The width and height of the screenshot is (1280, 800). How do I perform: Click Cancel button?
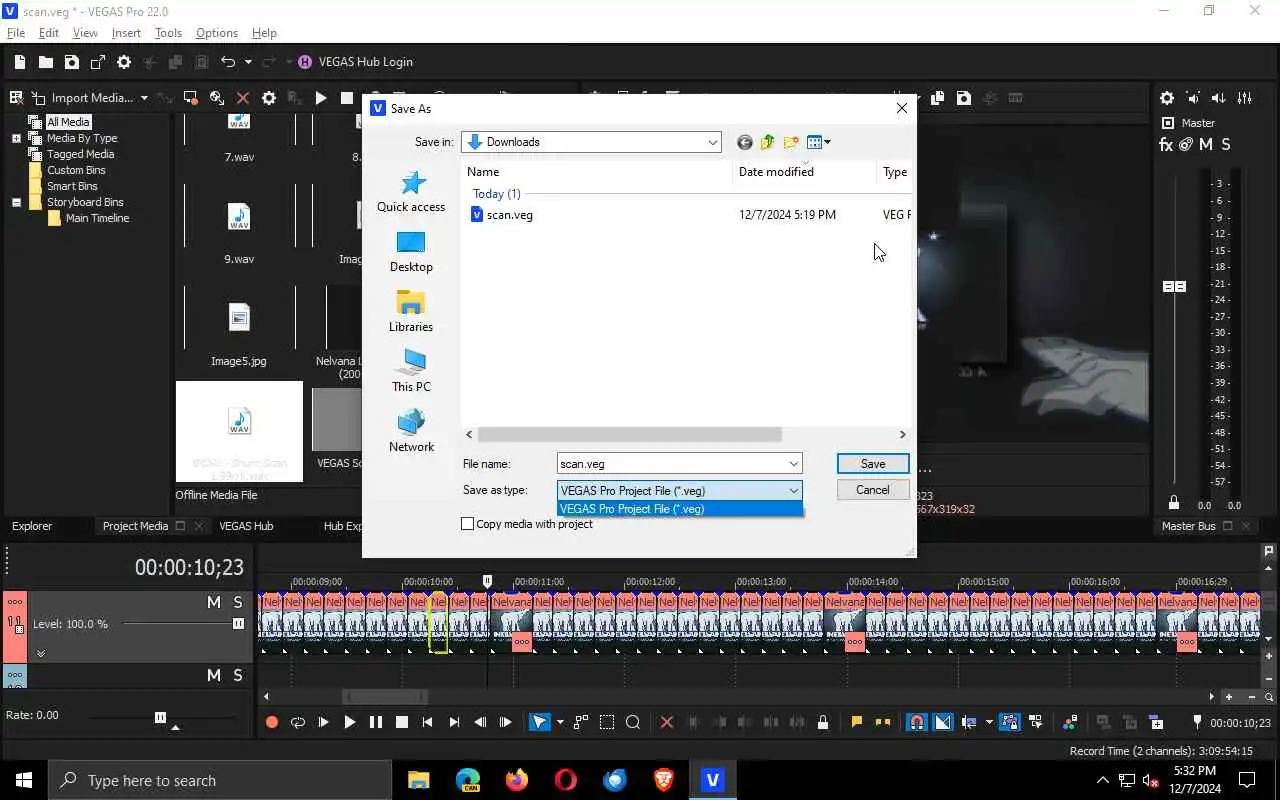tap(873, 490)
